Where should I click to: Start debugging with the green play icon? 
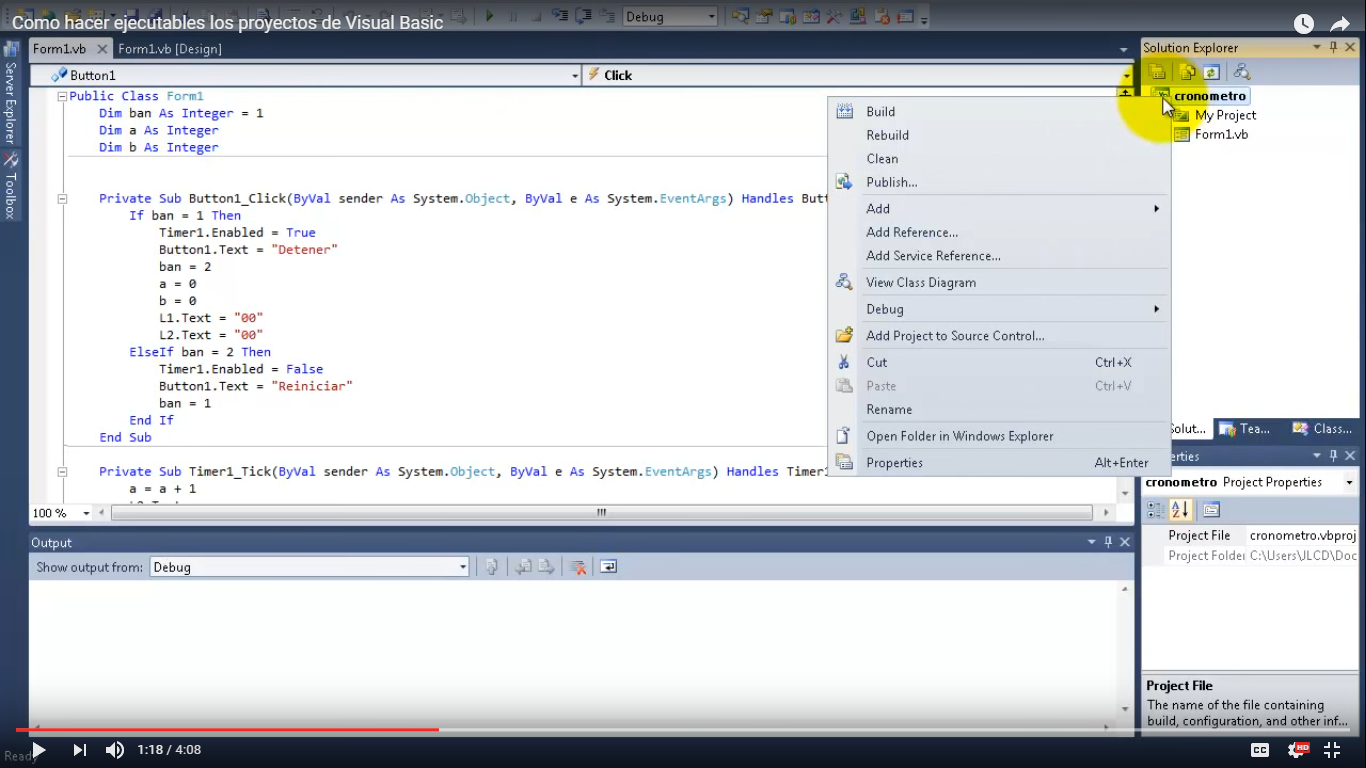coord(490,15)
